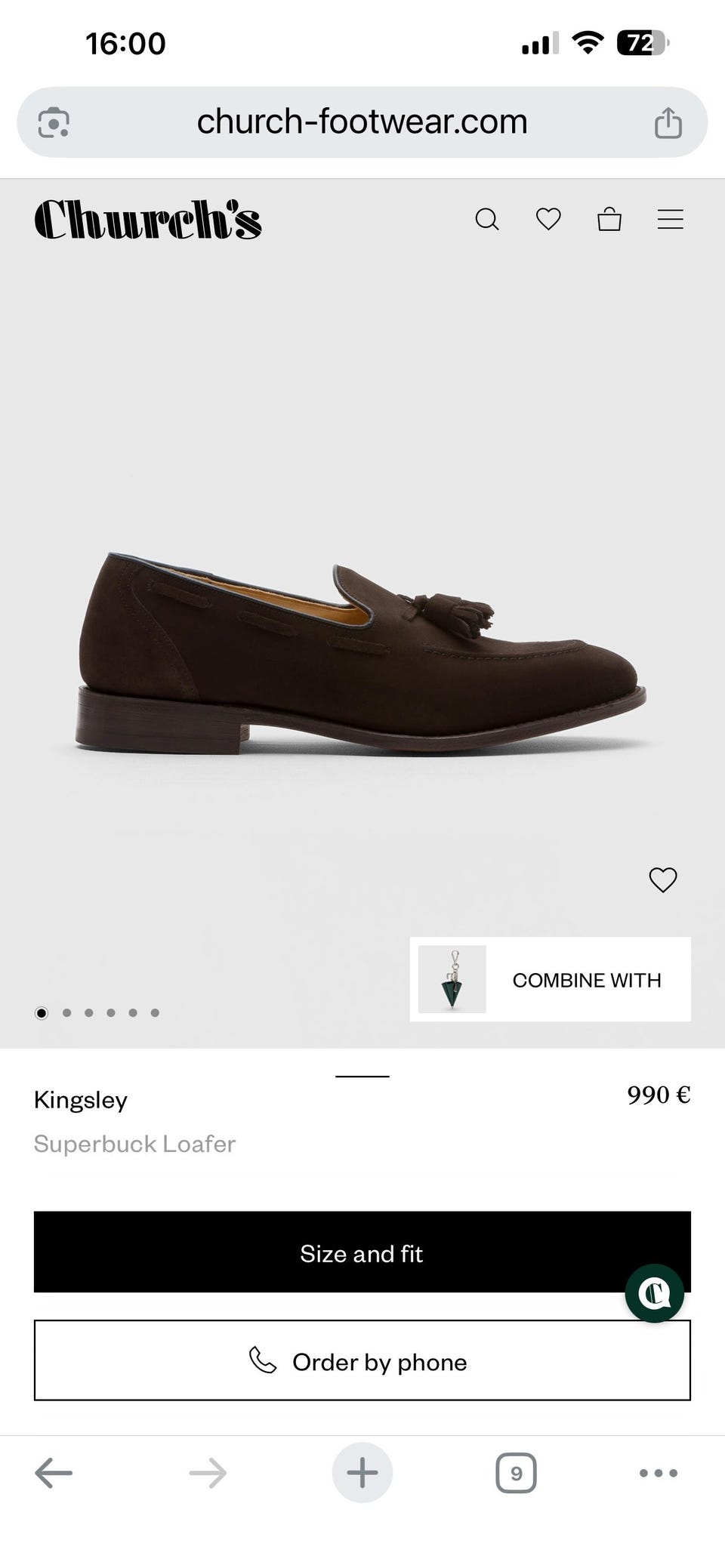Tap the share icon in address bar

point(668,122)
